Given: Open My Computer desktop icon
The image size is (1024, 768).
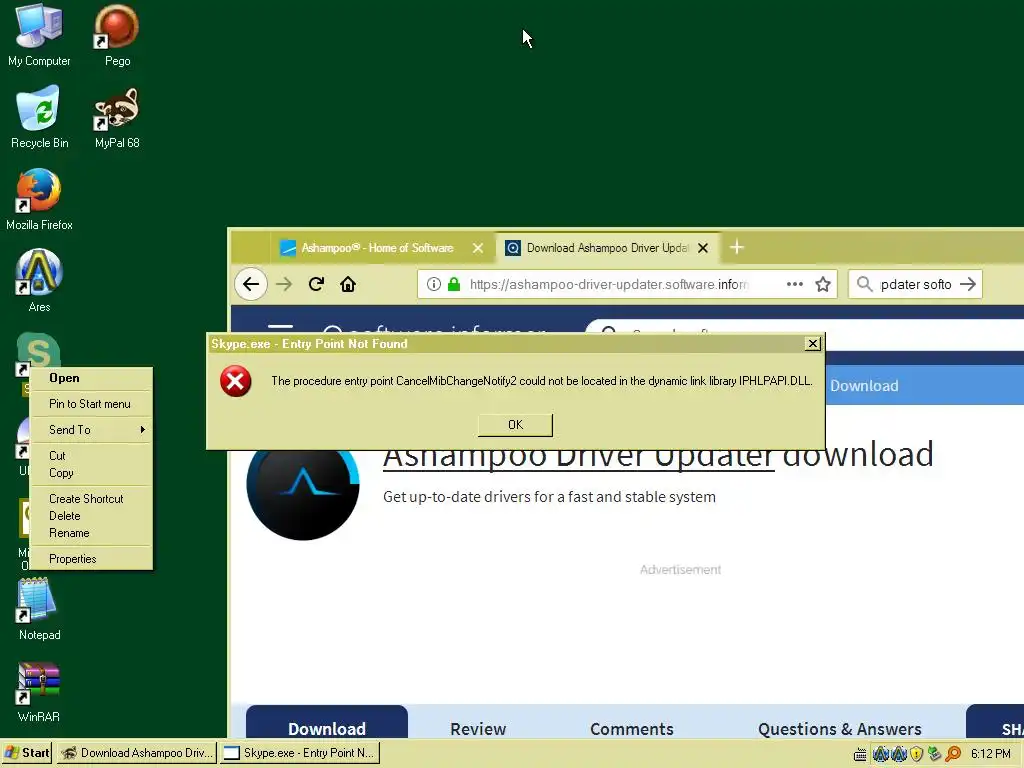Looking at the screenshot, I should [39, 36].
